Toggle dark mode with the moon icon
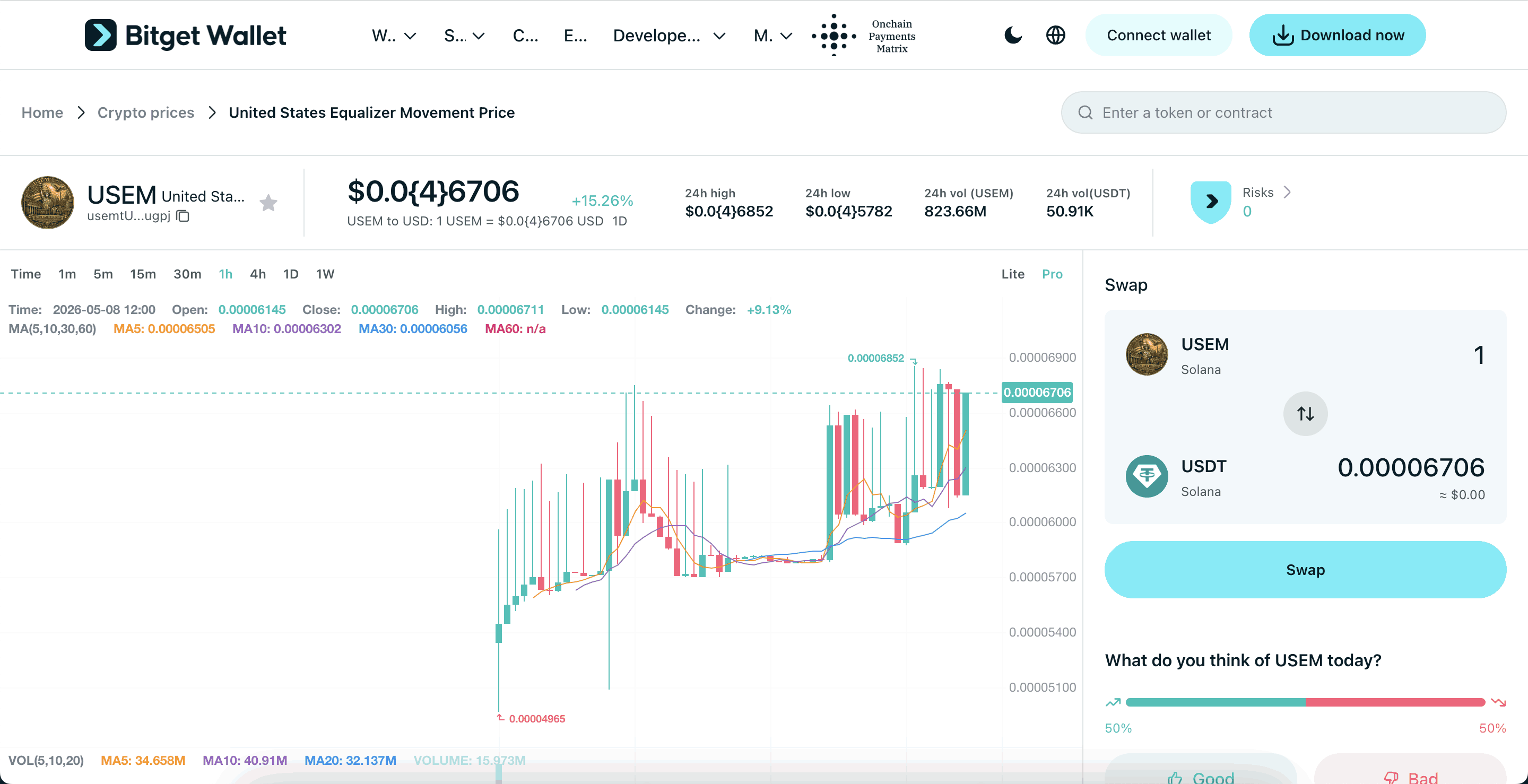The image size is (1528, 784). coord(1013,36)
